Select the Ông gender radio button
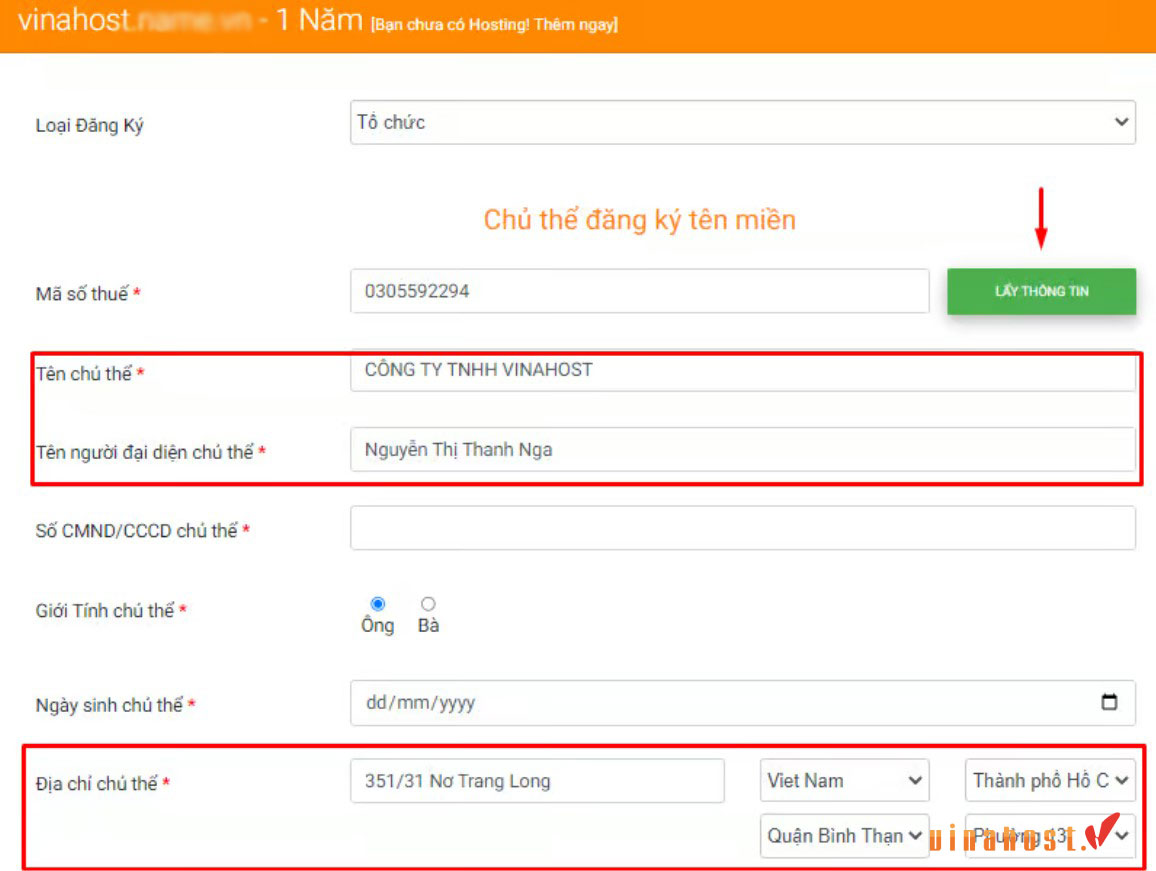The width and height of the screenshot is (1156, 871). pos(377,603)
